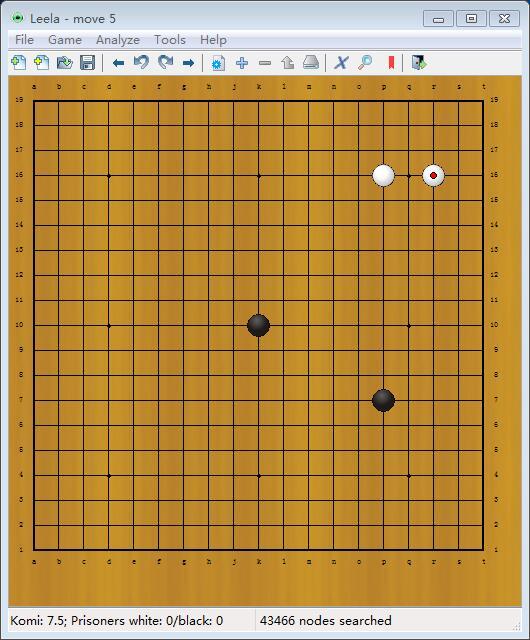Save game with the floppy disk icon
Image resolution: width=530 pixels, height=640 pixels.
(x=87, y=63)
